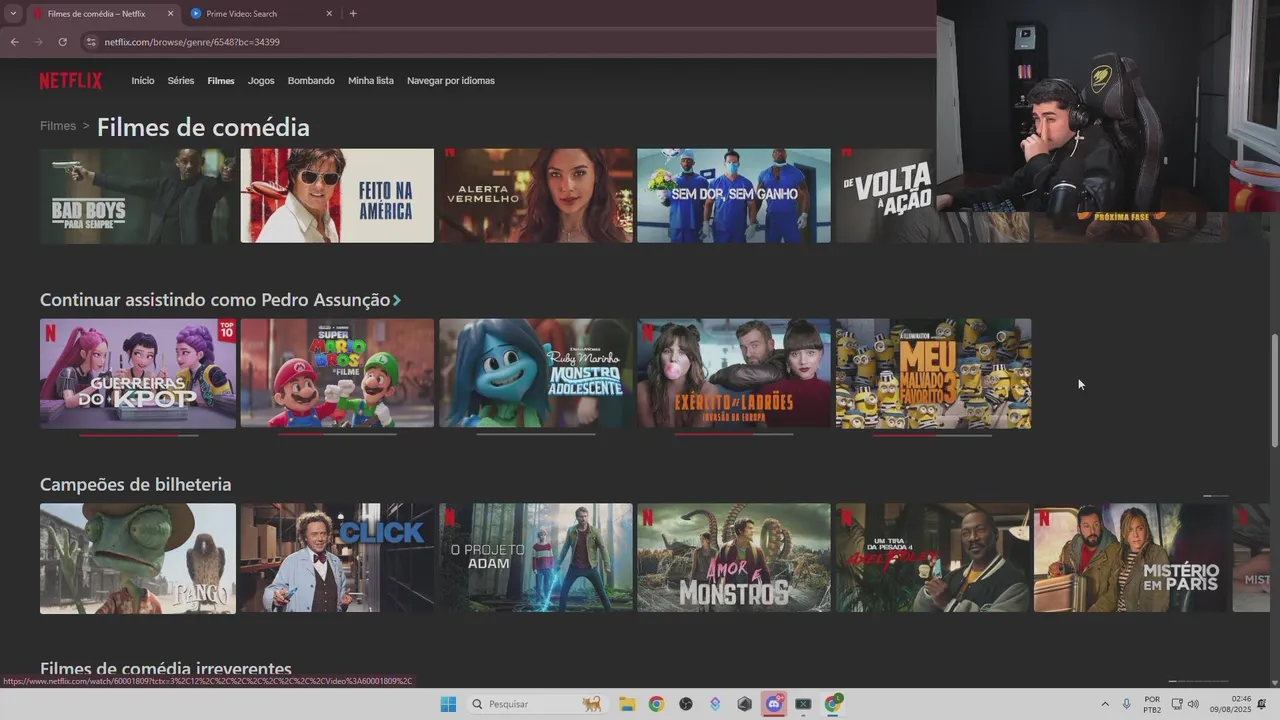Click the Netflix logo
Viewport: 1280px width, 720px height.
70,81
